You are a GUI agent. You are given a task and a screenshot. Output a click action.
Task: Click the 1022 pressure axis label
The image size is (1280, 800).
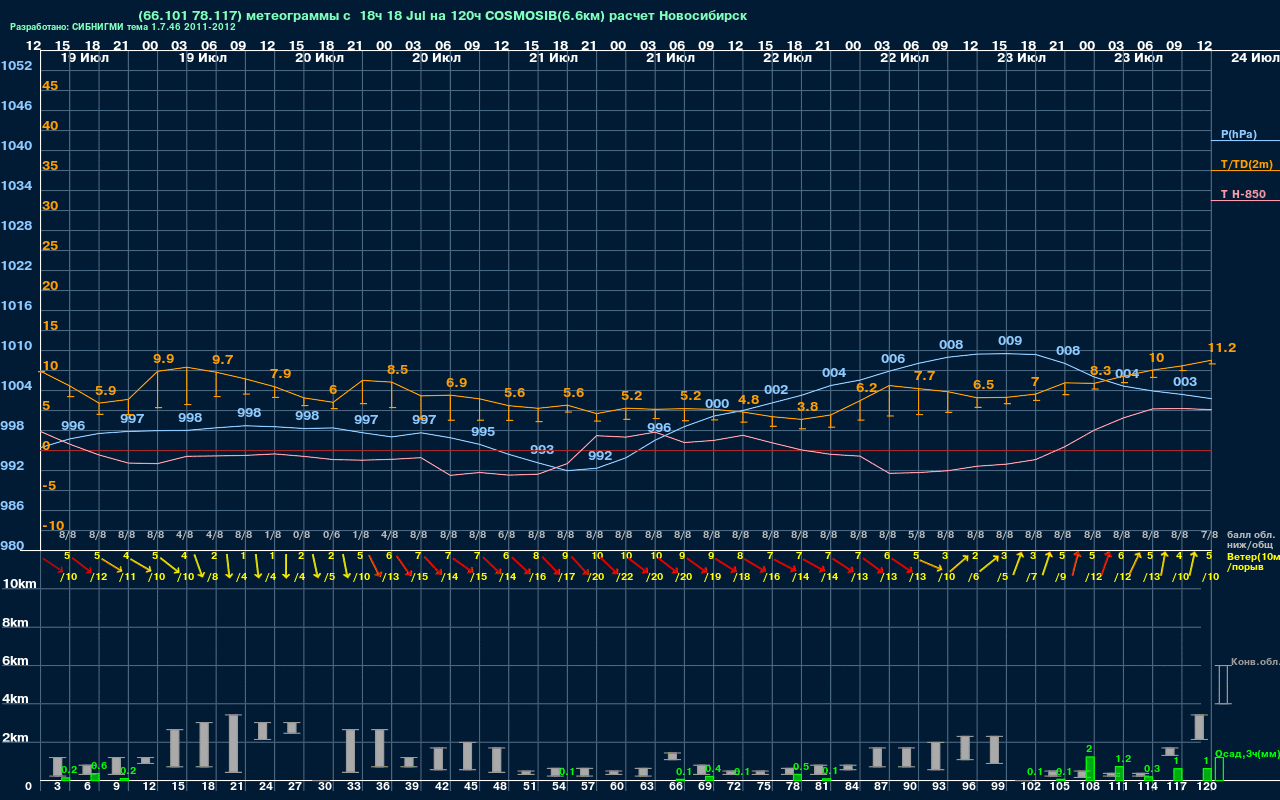coord(16,266)
